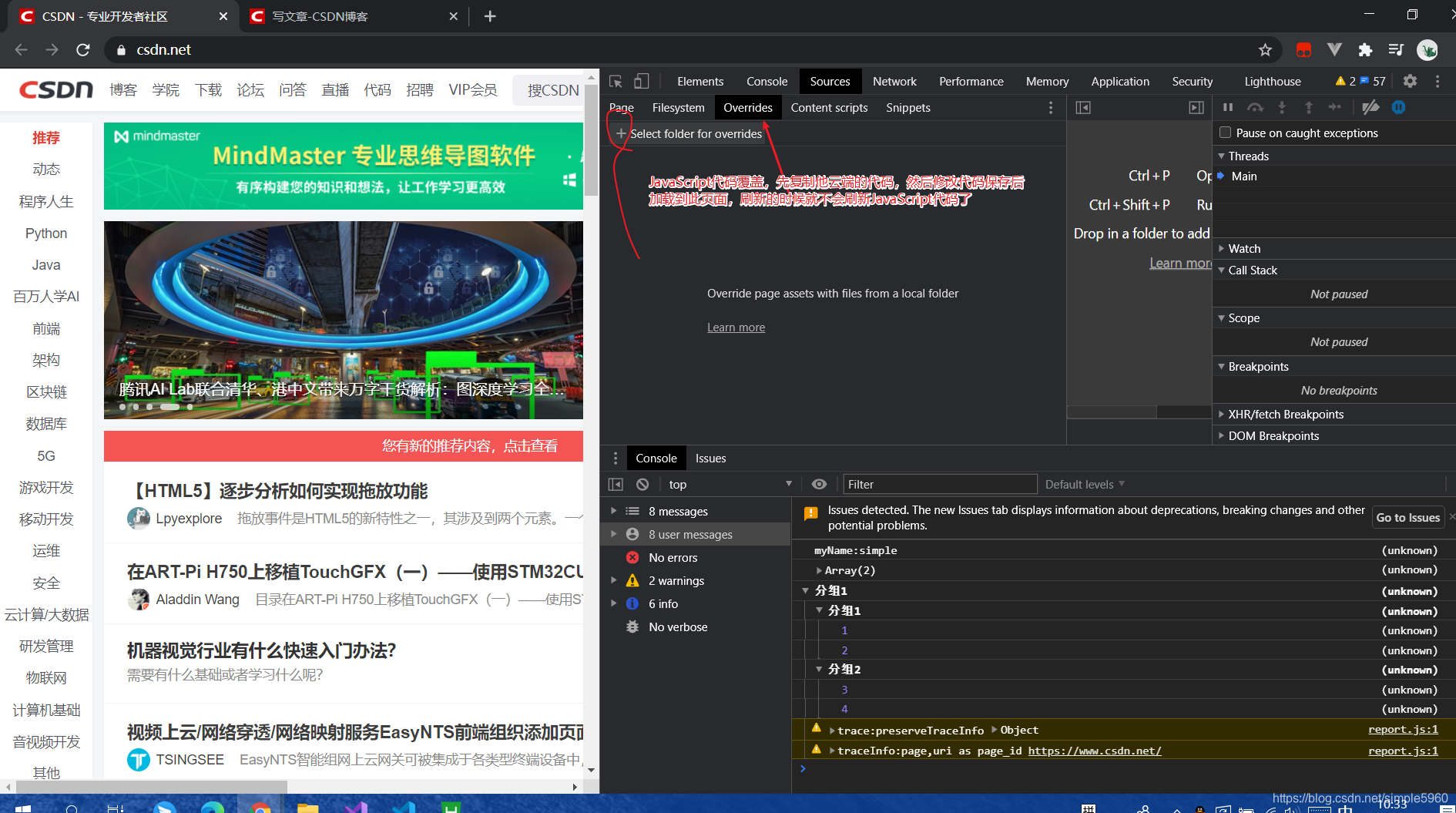The image size is (1456, 813).
Task: Hide the Sources navigator pane
Action: (1083, 108)
